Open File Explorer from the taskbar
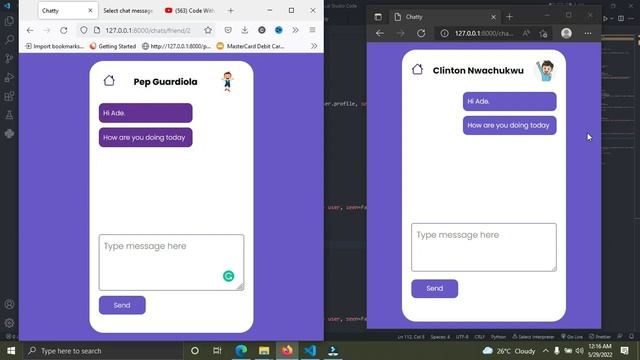 [x=264, y=351]
